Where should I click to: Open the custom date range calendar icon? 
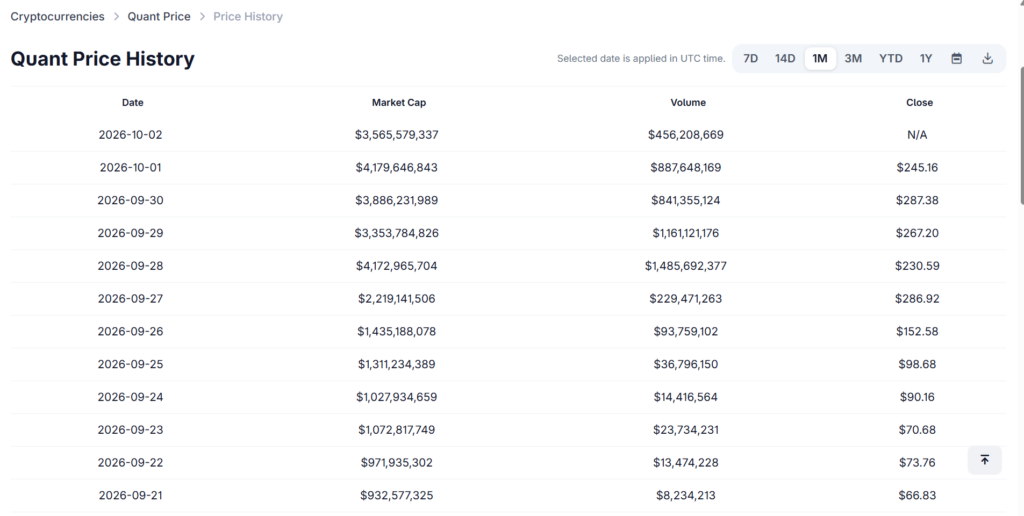pyautogui.click(x=956, y=59)
